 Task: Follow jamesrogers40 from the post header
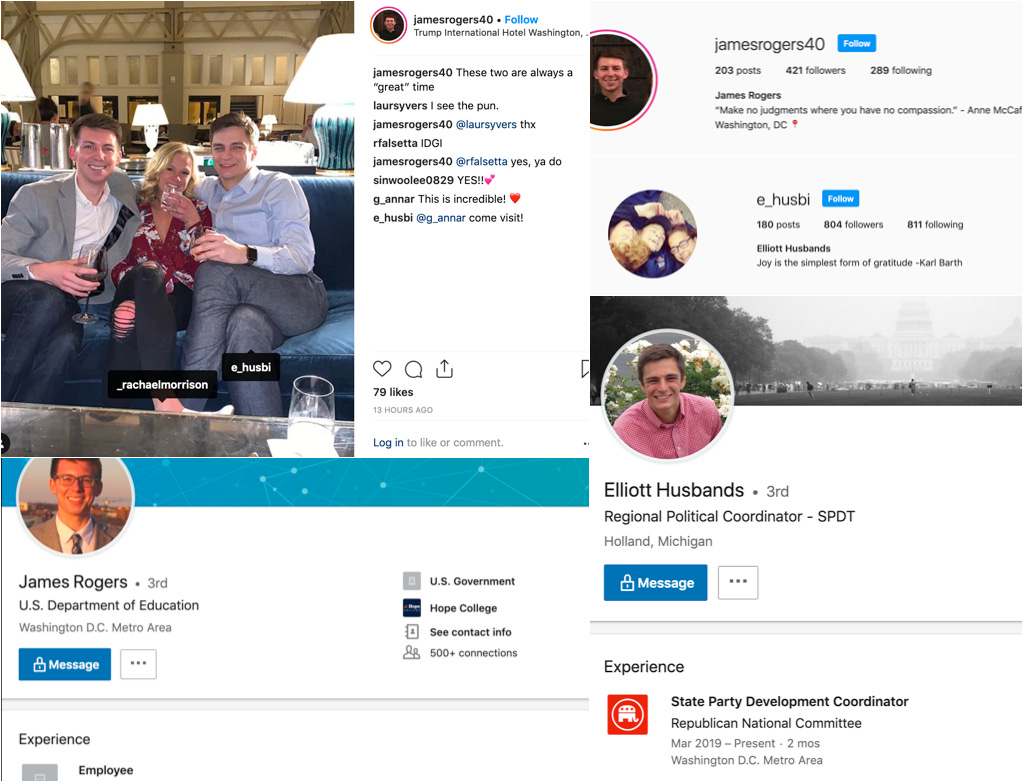(x=521, y=20)
